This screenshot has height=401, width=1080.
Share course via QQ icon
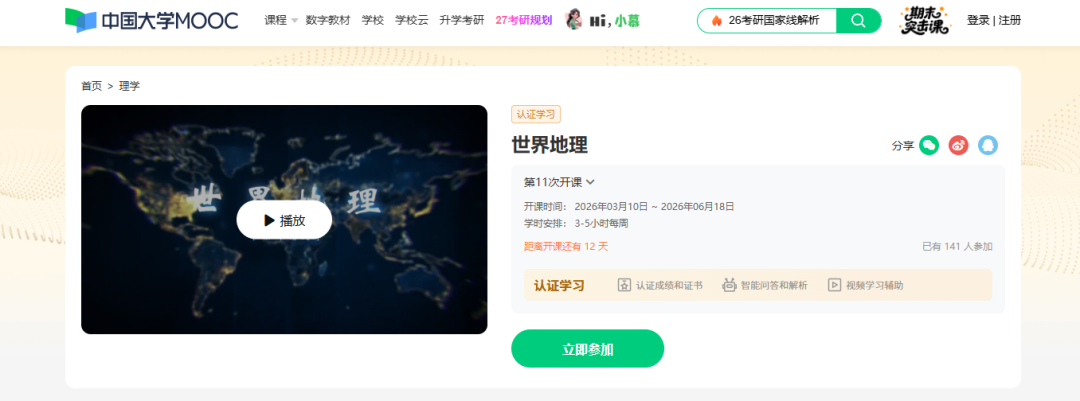(x=988, y=145)
